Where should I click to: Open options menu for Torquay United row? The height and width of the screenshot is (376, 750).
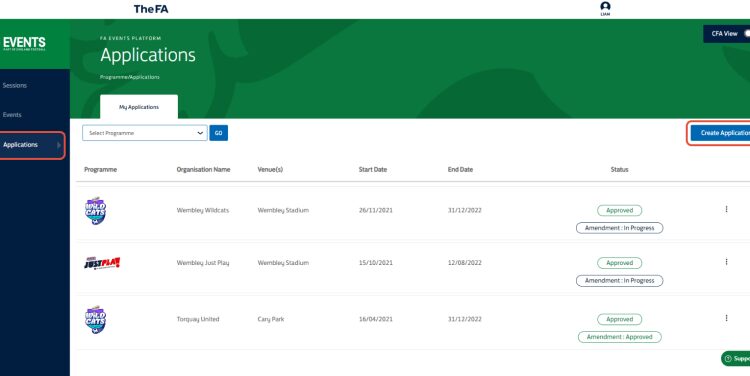(x=726, y=318)
